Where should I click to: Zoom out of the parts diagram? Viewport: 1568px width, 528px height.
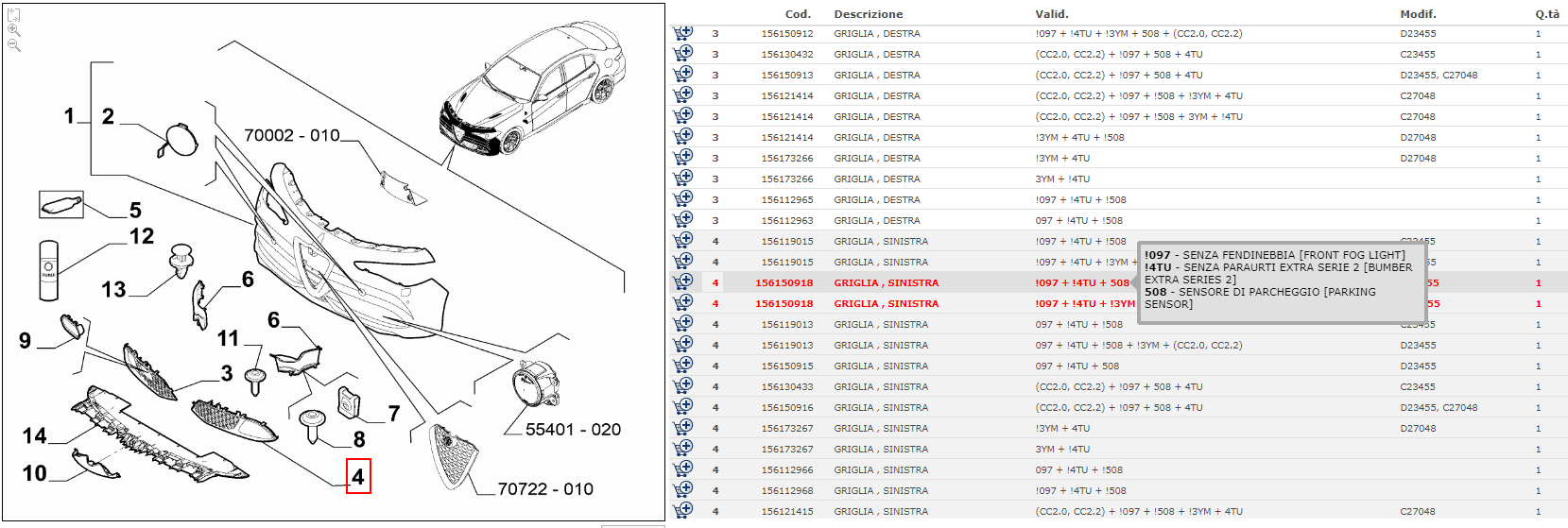13,45
